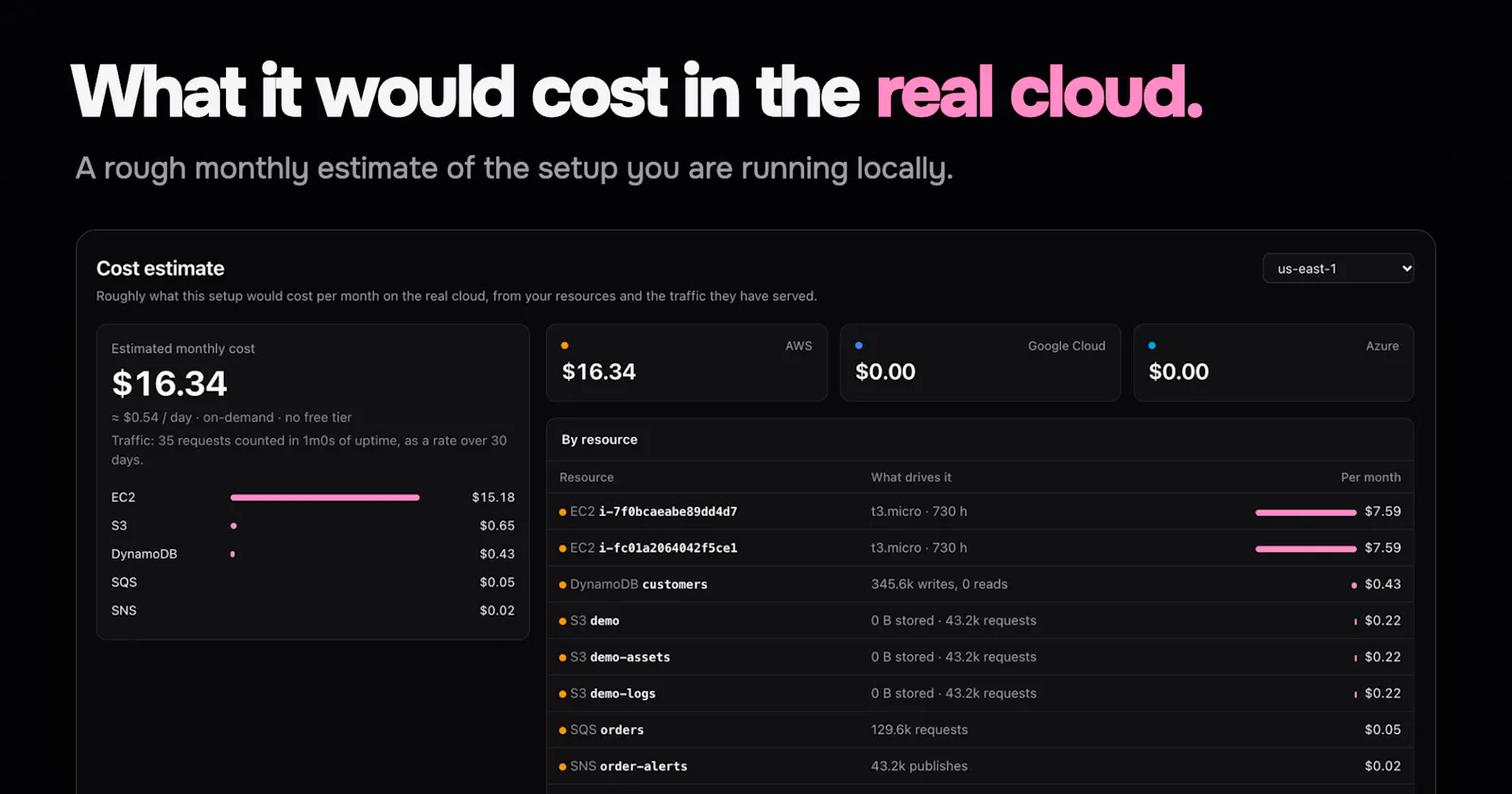Click the $15.18 EC2 total

coord(493,497)
